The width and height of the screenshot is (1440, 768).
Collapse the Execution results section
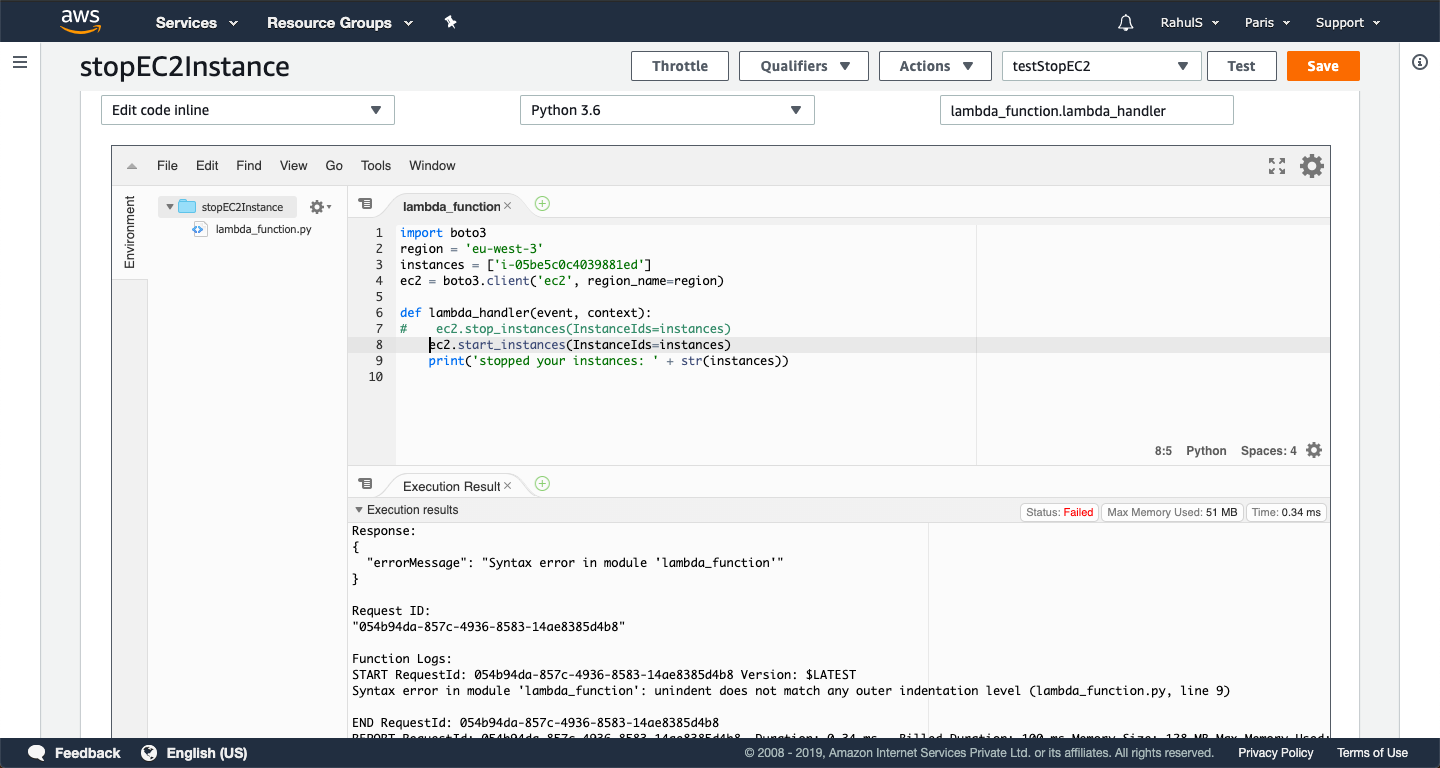click(x=359, y=510)
